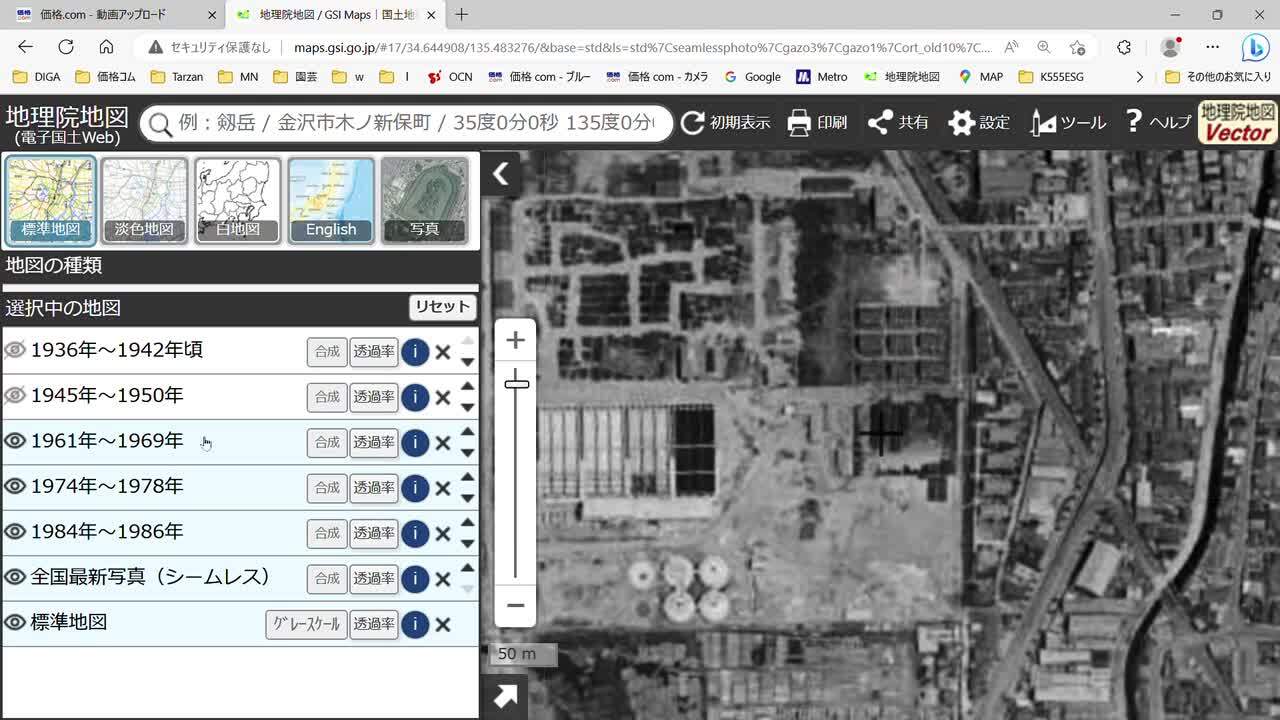This screenshot has height=720, width=1280.
Task: Click リセット button
Action: 442,307
